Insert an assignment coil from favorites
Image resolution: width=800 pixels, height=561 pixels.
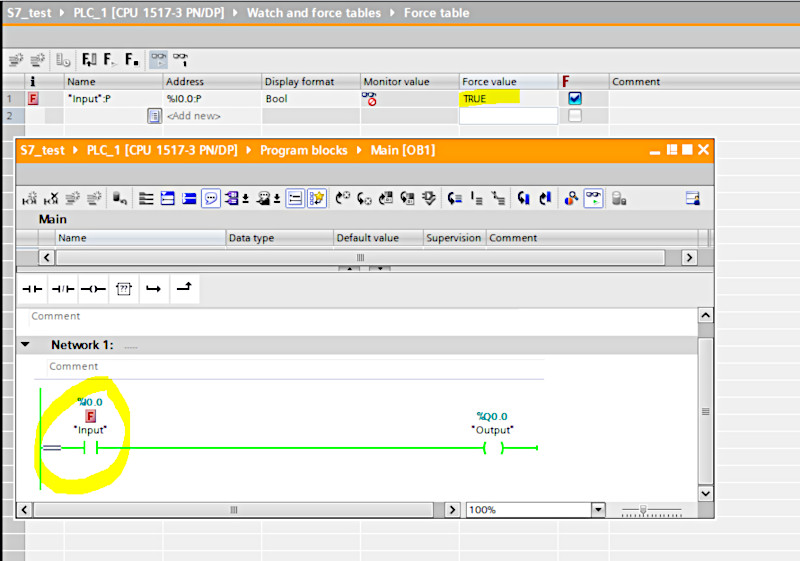coord(93,289)
